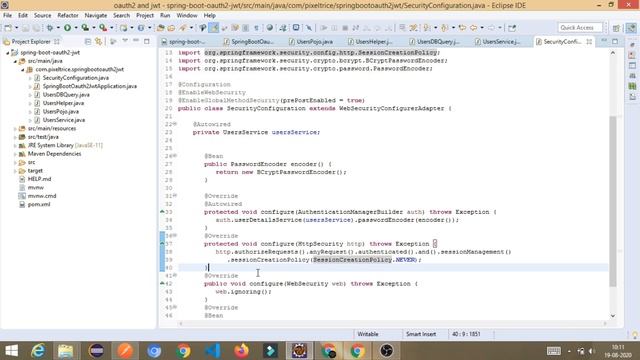The width and height of the screenshot is (640, 360).
Task: Click the Writable status bar field
Action: pos(368,334)
